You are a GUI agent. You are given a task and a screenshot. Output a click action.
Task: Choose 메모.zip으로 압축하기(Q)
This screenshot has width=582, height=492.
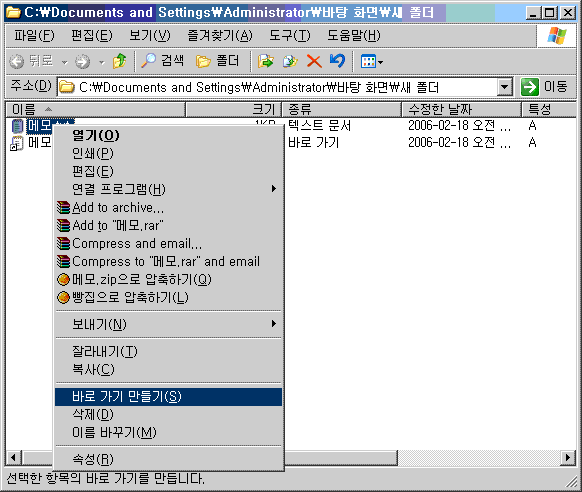pyautogui.click(x=168, y=279)
